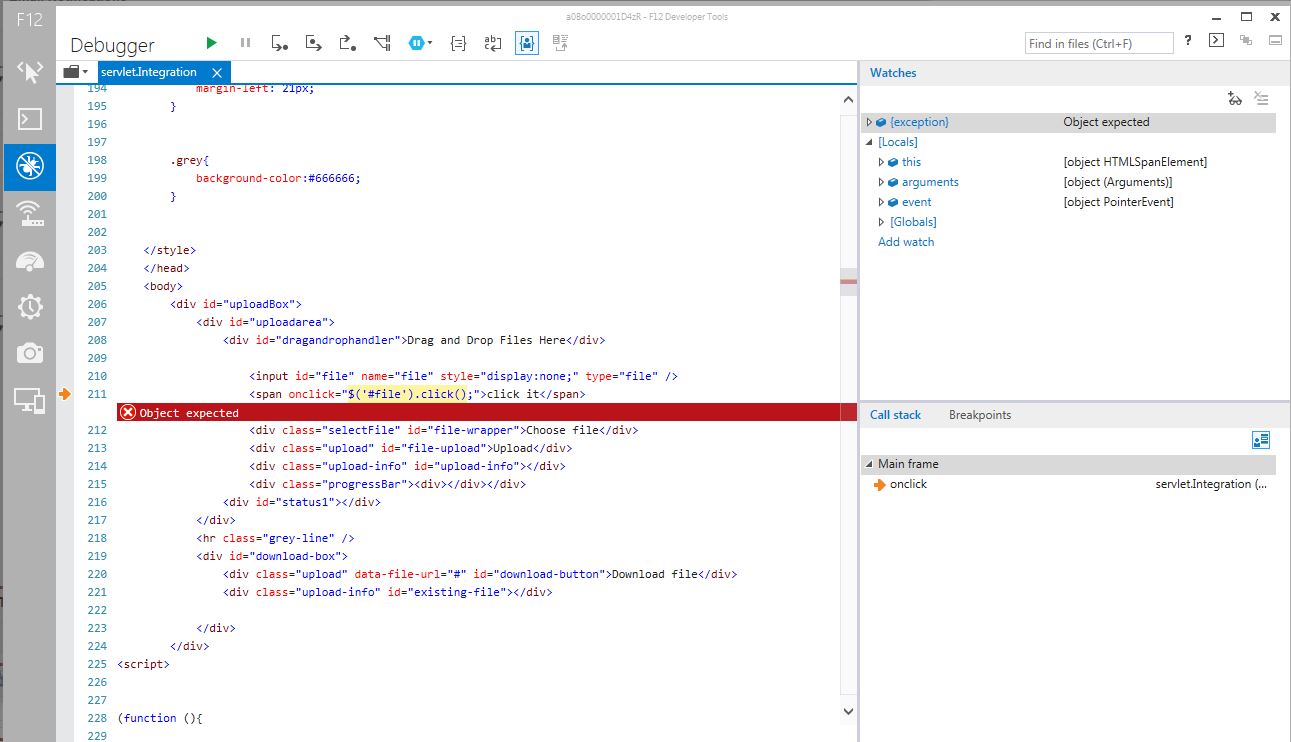This screenshot has height=742, width=1291.
Task: Click the Object expected value in Watches
Action: click(1106, 122)
